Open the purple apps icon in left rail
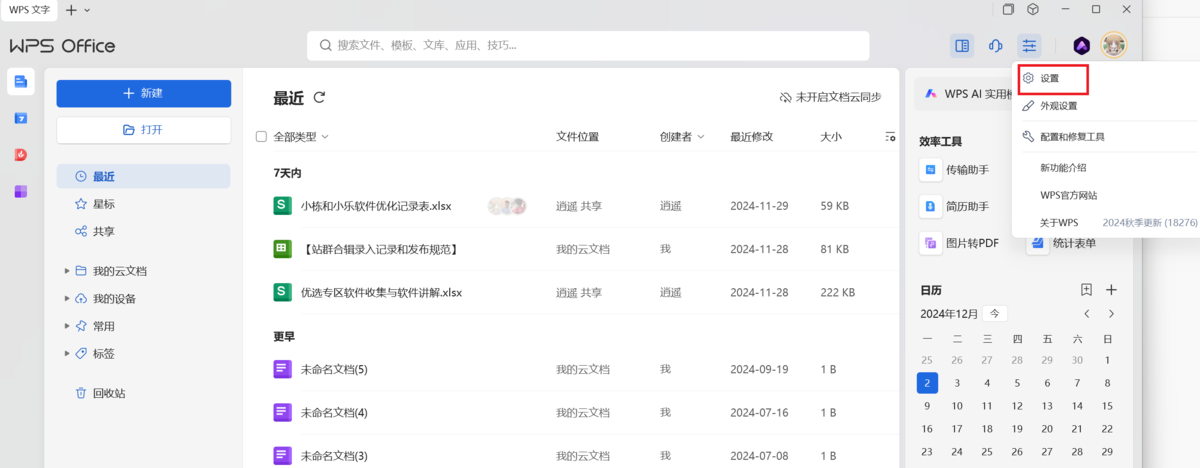 pos(21,191)
